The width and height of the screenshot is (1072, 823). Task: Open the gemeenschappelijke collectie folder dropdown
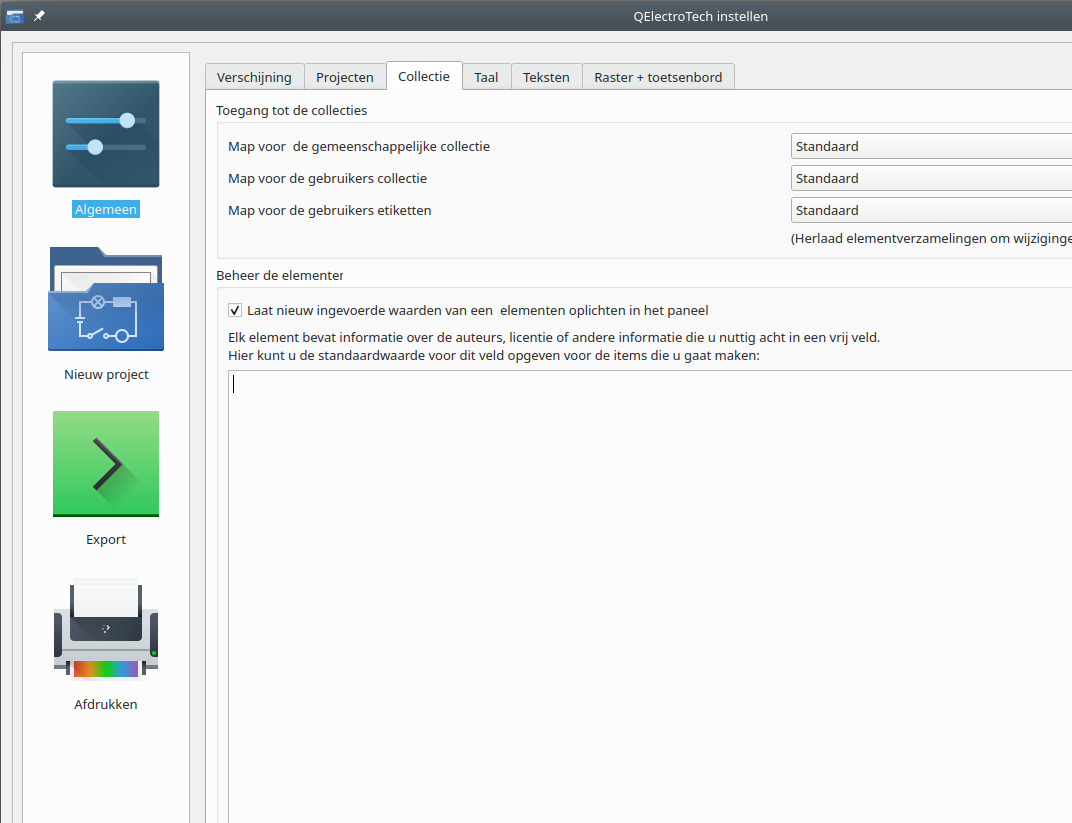pos(930,147)
